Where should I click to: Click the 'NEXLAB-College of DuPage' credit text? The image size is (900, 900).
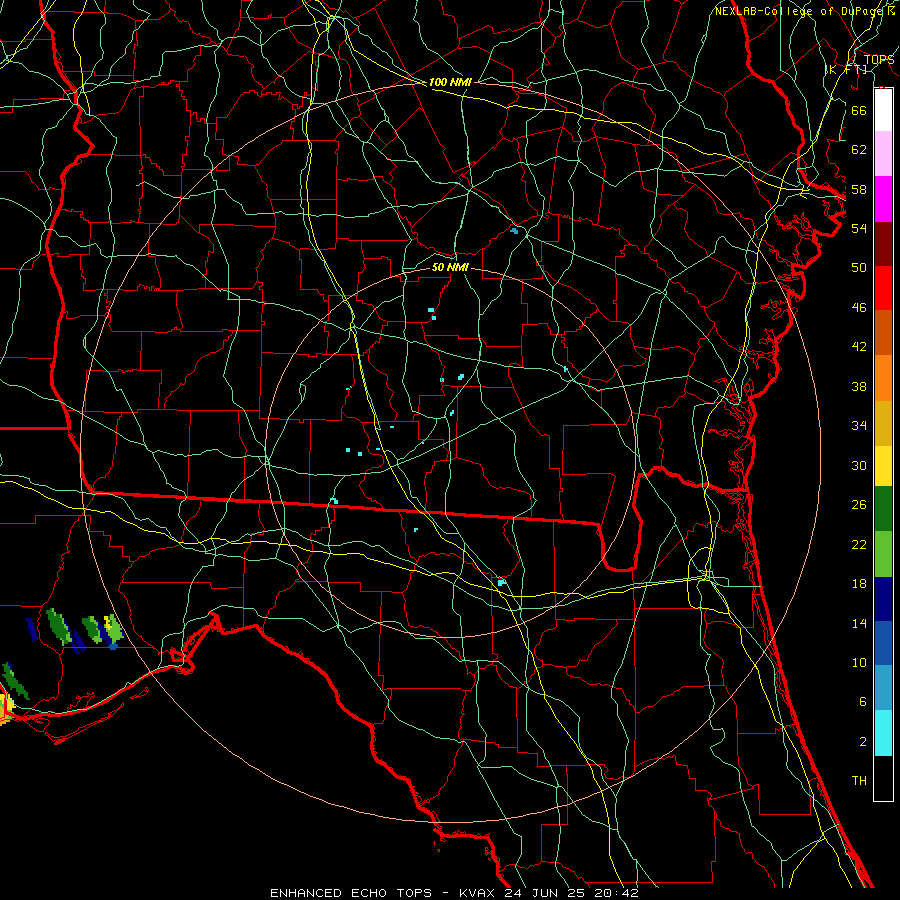pos(799,11)
